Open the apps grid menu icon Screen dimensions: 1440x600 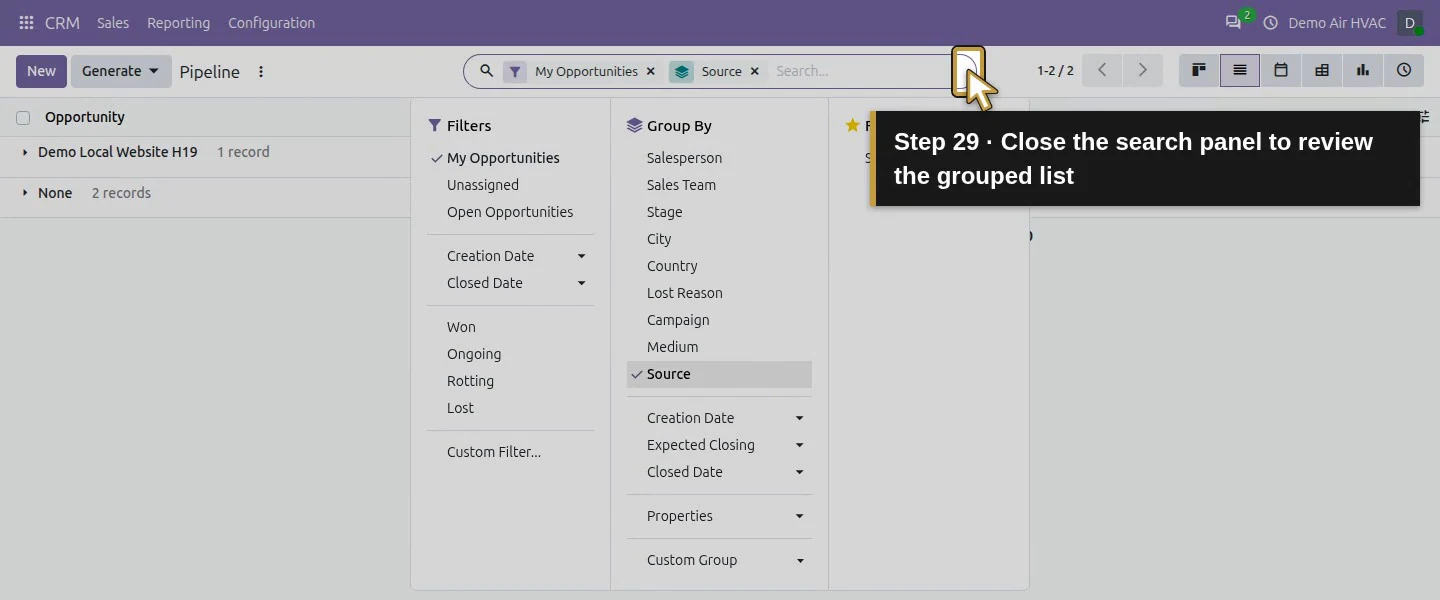[x=26, y=23]
